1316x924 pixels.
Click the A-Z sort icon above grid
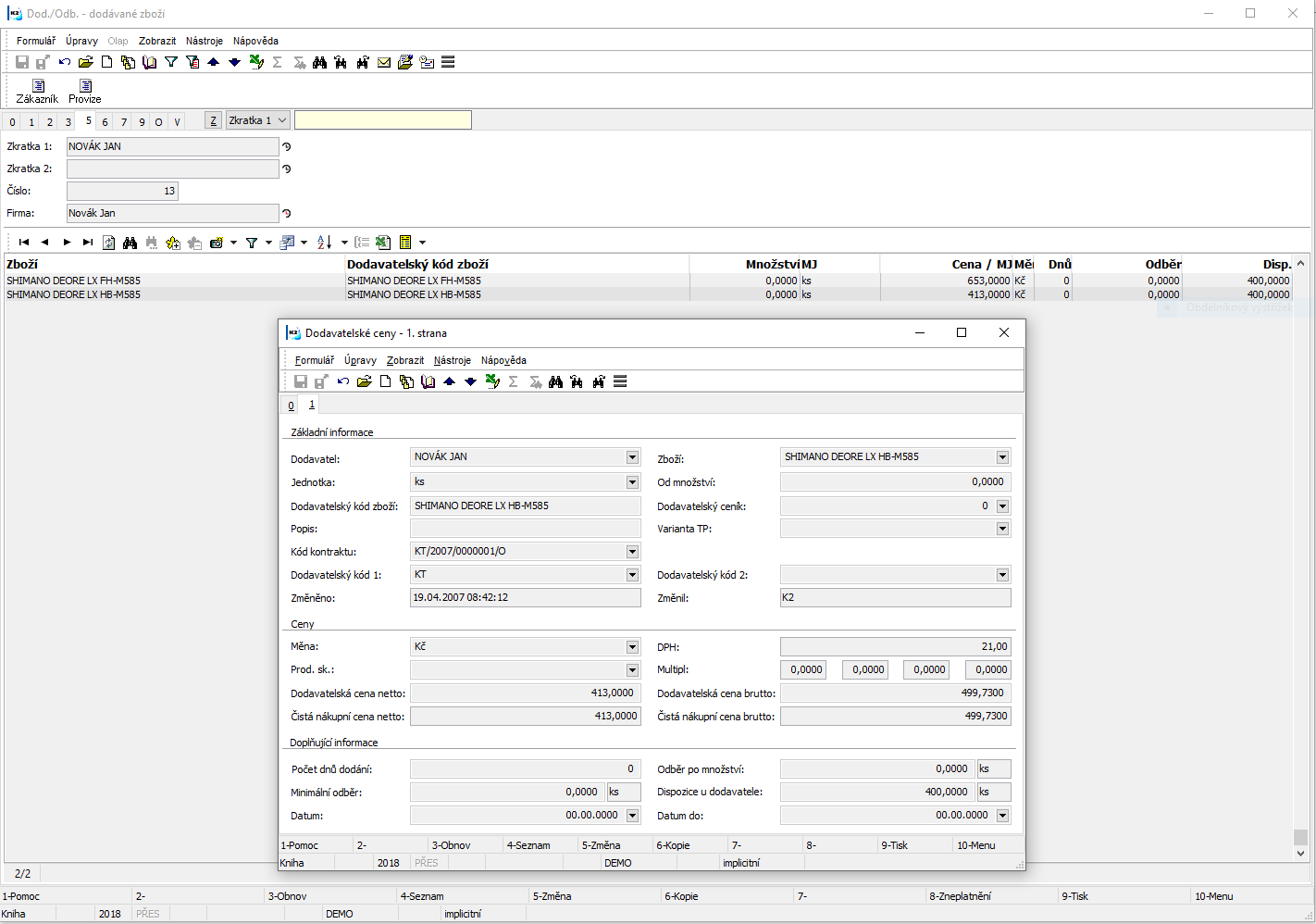pos(324,243)
